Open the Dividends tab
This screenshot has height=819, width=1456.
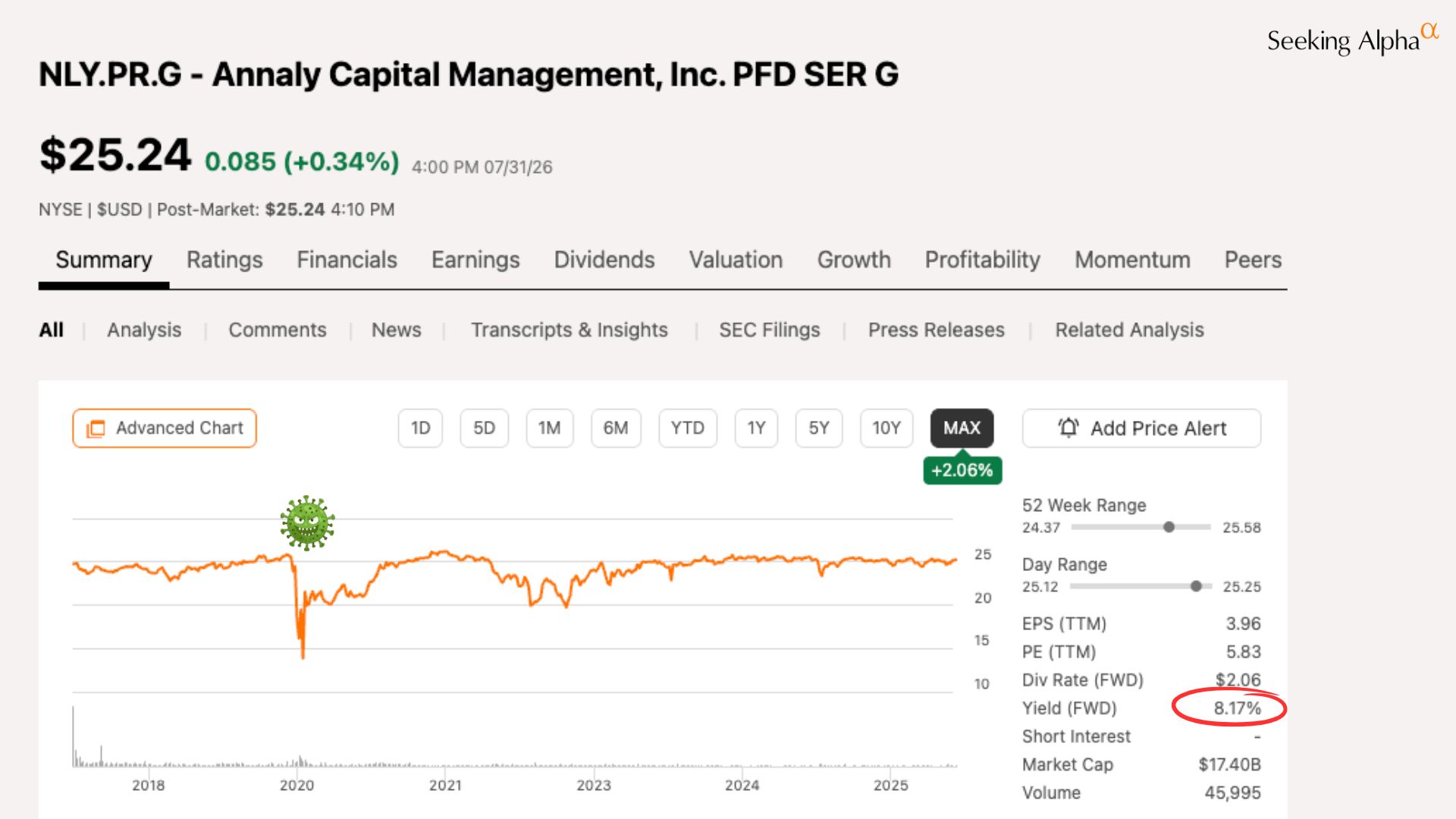(604, 260)
